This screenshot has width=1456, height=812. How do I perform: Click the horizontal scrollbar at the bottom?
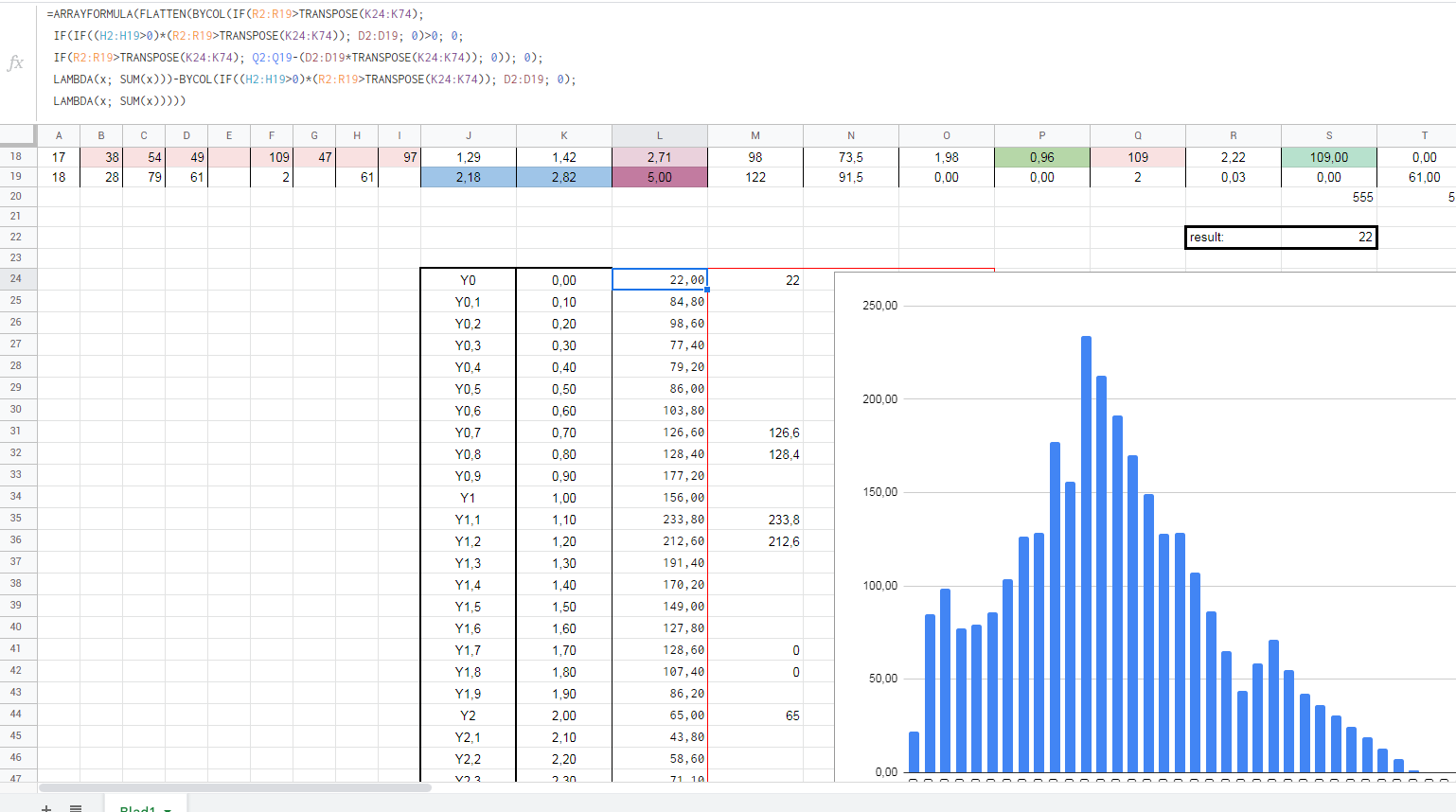pos(235,787)
